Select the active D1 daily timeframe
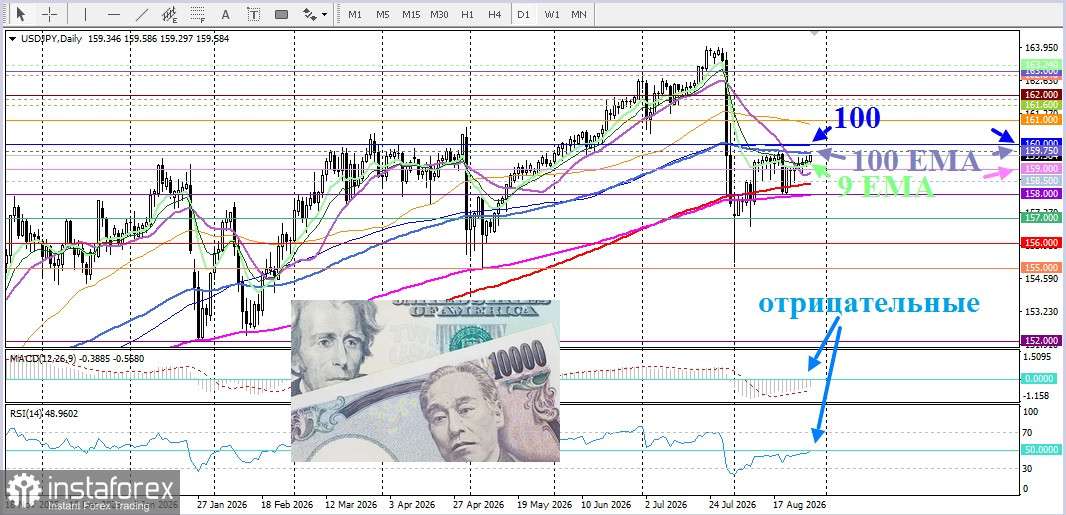This screenshot has height=515, width=1066. point(523,14)
